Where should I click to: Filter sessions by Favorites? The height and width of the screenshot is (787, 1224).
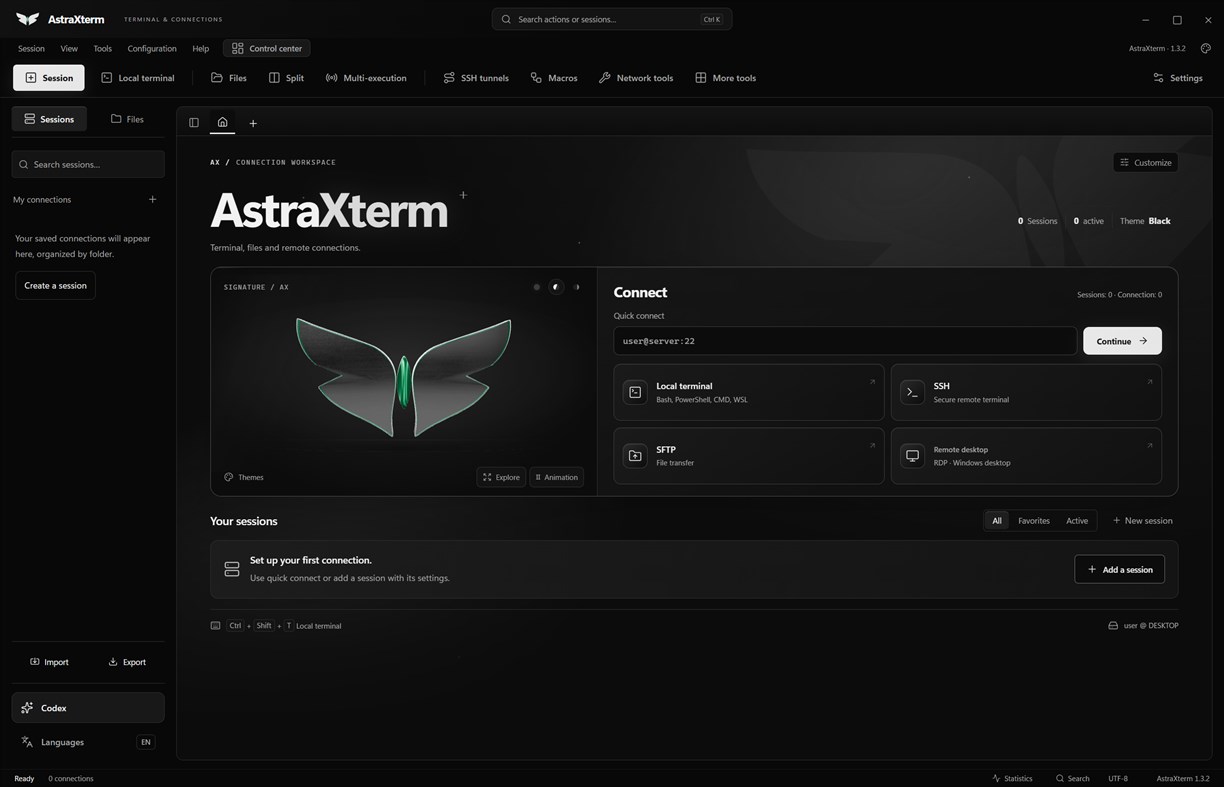[x=1034, y=521]
